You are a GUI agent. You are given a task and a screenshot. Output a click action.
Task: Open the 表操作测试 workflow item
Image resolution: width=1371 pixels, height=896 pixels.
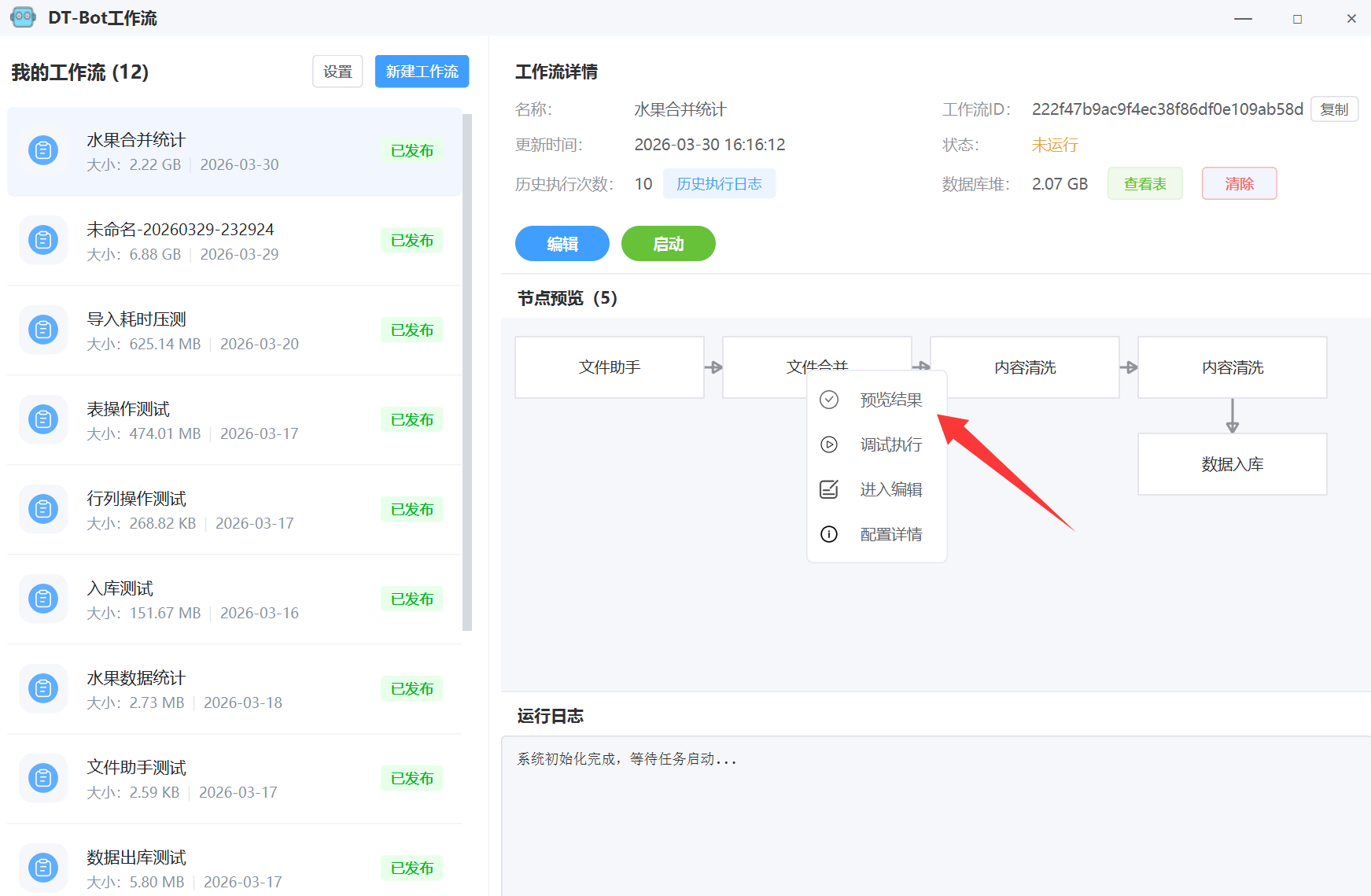[x=234, y=420]
